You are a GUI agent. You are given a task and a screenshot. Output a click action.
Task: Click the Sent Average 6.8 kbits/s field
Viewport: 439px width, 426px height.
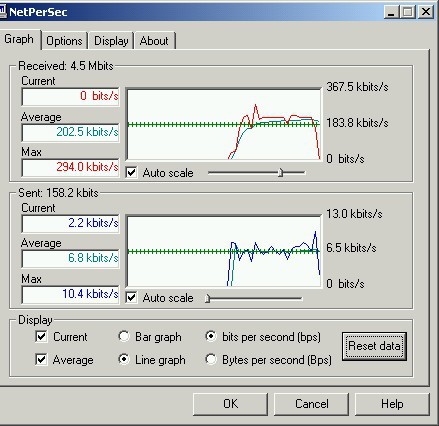70,259
